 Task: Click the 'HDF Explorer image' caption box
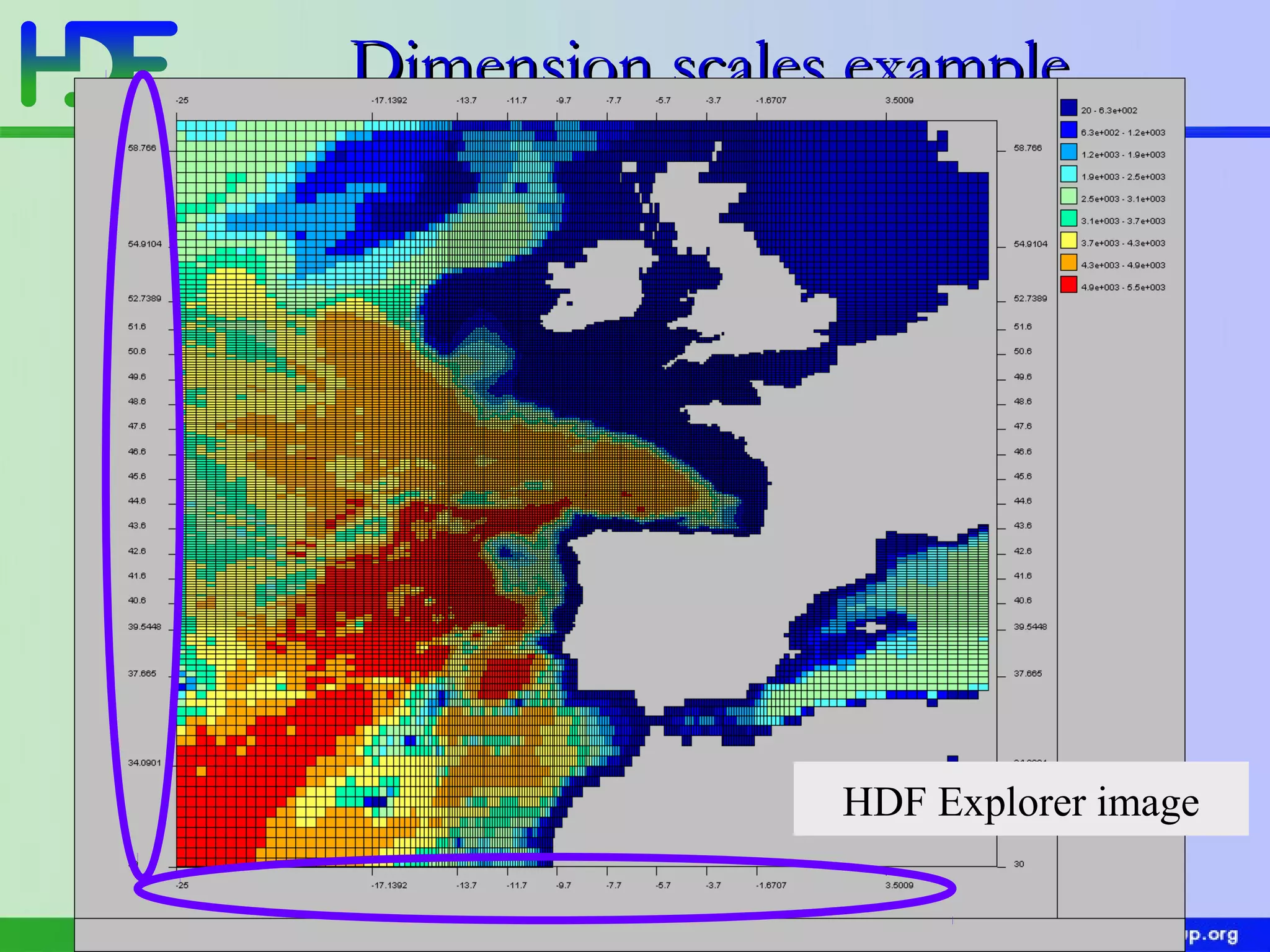click(1021, 799)
